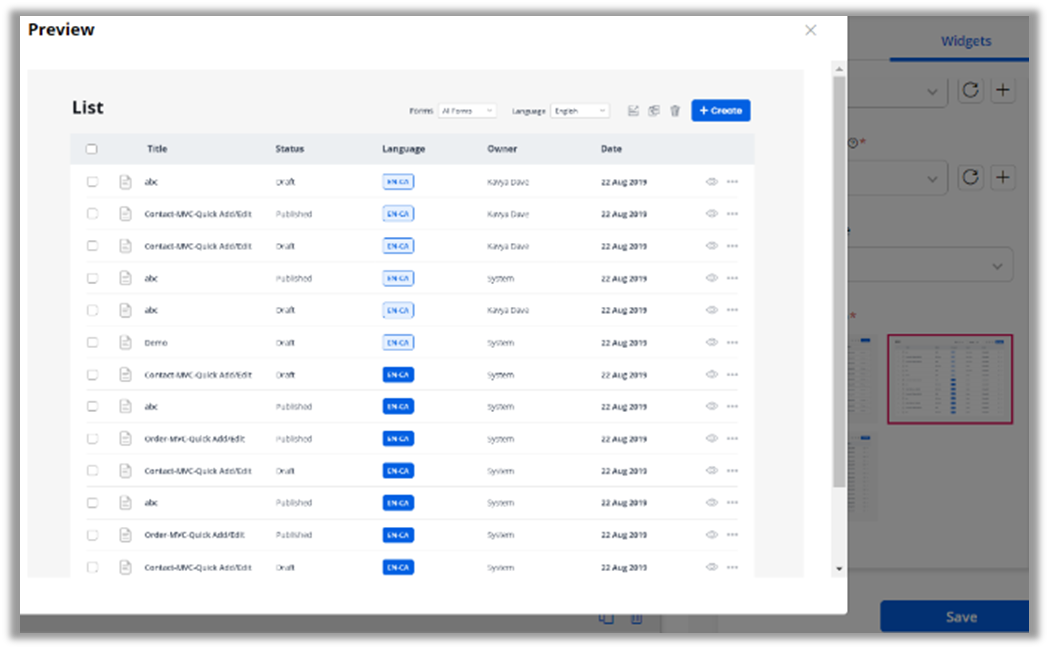Image resolution: width=1049 pixels, height=649 pixels.
Task: Click the eye preview icon in Demo row
Action: (712, 342)
